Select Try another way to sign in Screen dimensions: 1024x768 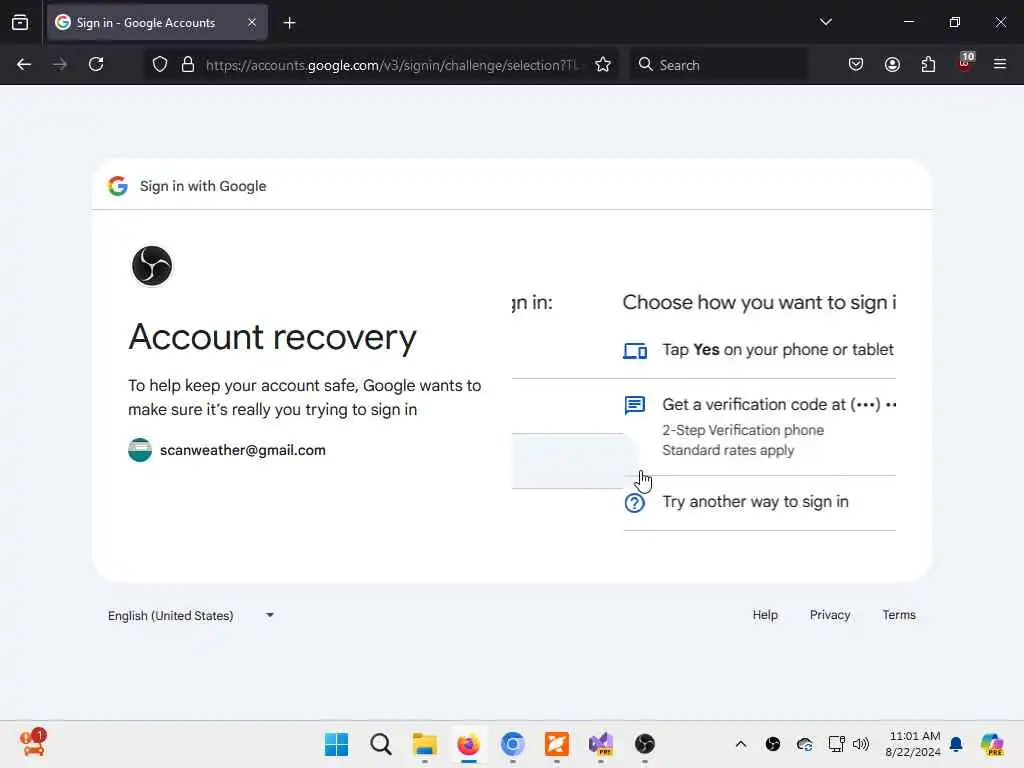(x=760, y=502)
